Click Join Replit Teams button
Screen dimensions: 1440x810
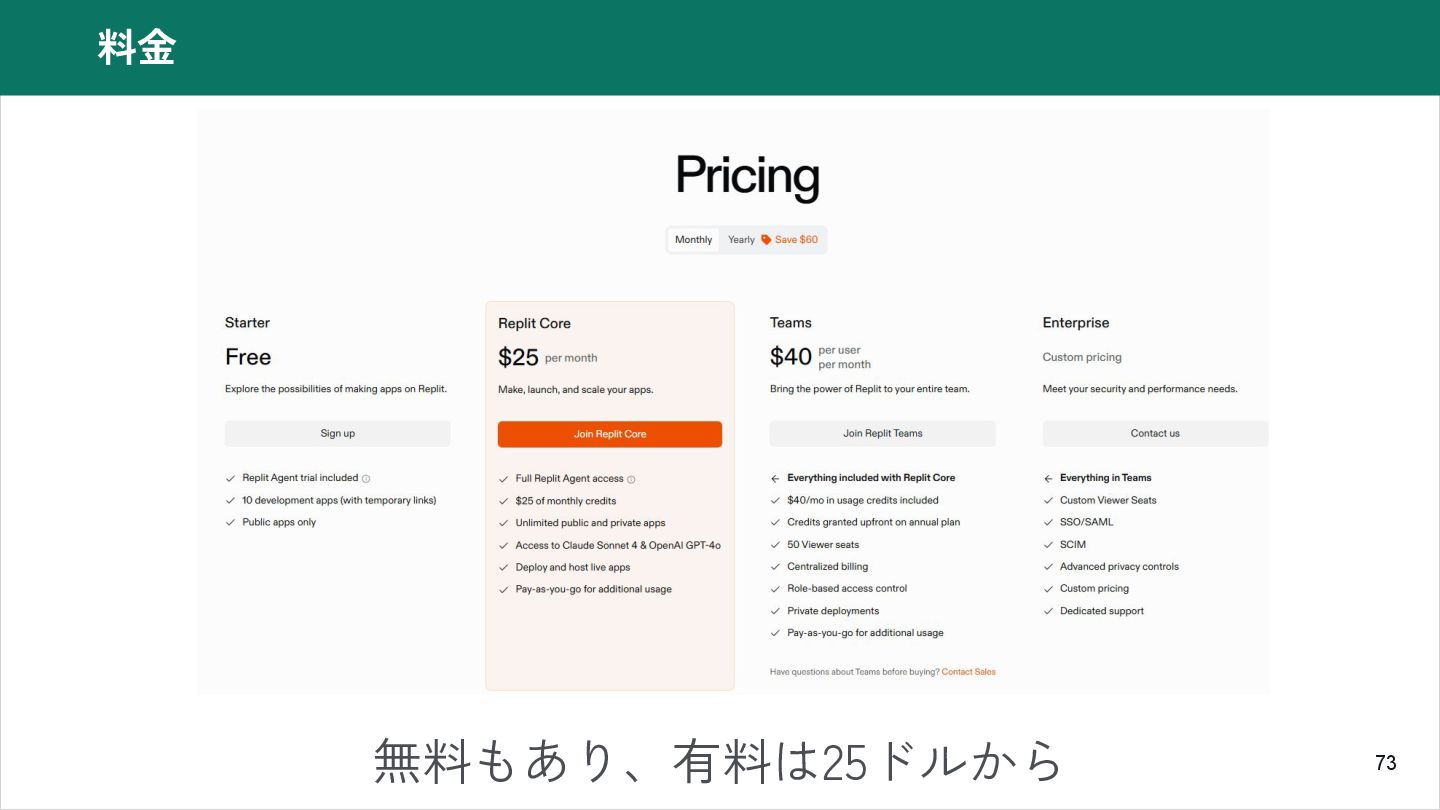click(x=883, y=433)
